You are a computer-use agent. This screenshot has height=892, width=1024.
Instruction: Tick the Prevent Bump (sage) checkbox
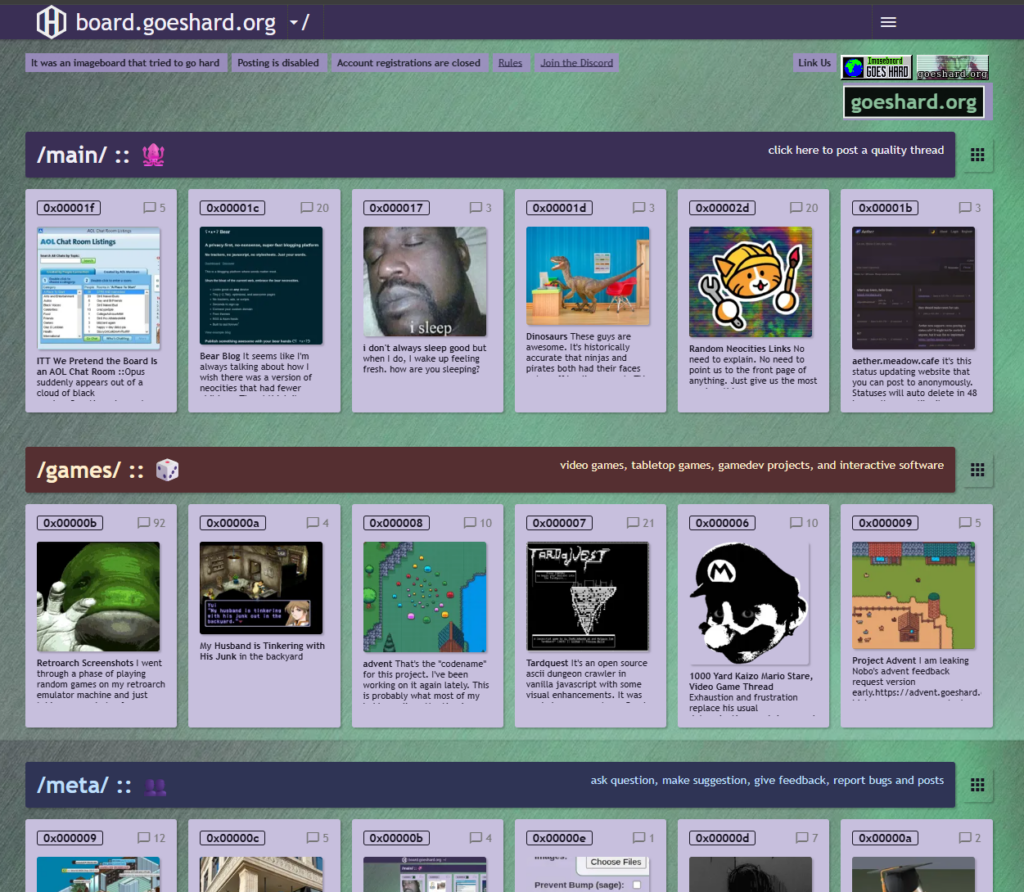click(636, 884)
